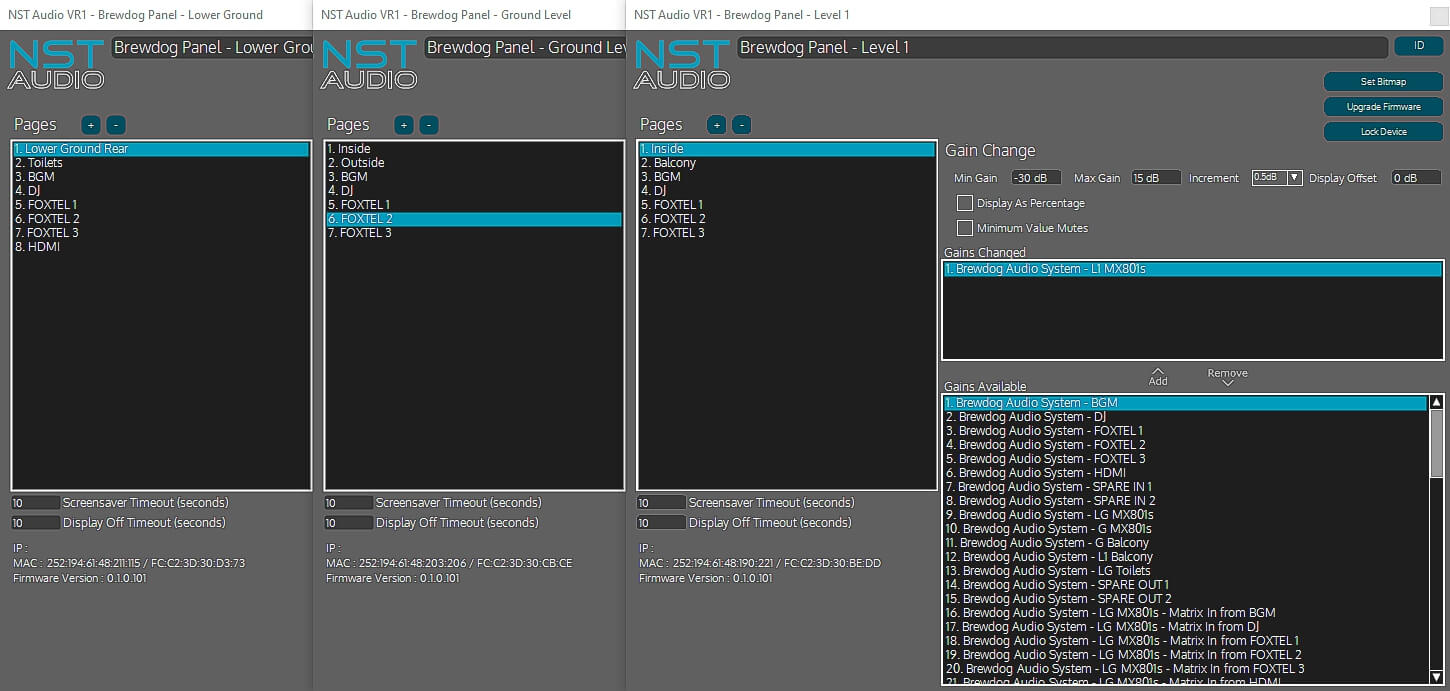This screenshot has height=691, width=1450.
Task: Click the scroll up arrow of Gains Available
Action: (x=1436, y=402)
